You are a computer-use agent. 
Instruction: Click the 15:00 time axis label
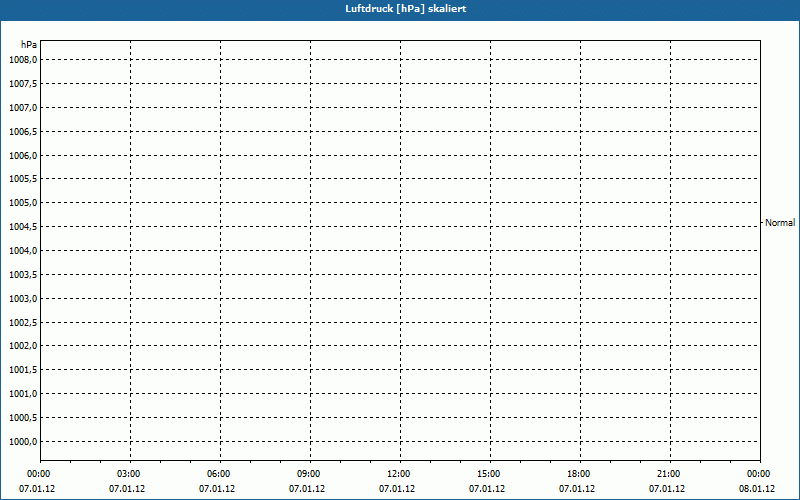coord(489,474)
